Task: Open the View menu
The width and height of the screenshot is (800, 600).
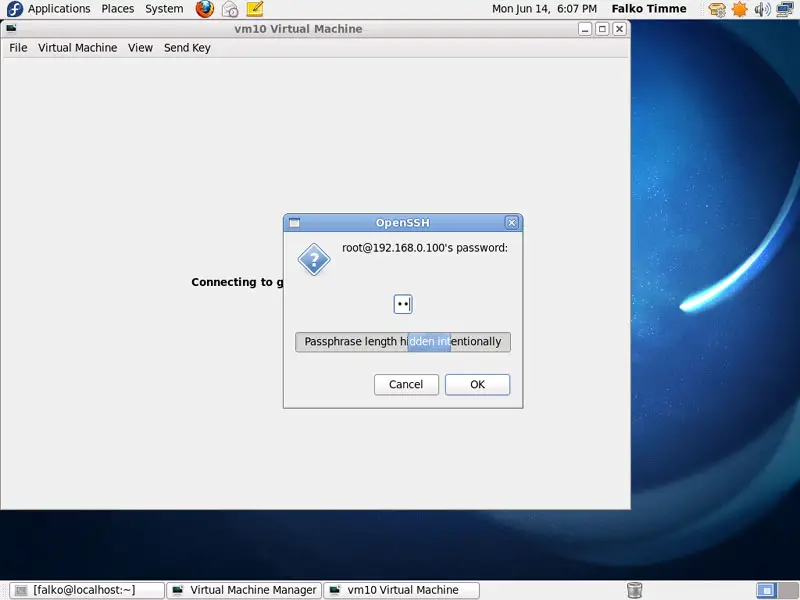Action: [x=140, y=47]
